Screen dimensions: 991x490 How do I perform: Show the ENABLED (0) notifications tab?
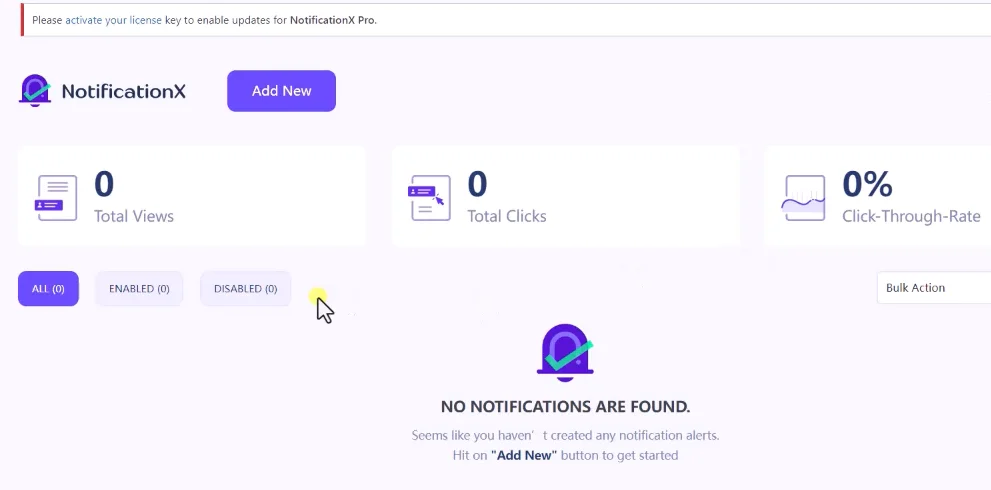click(139, 288)
